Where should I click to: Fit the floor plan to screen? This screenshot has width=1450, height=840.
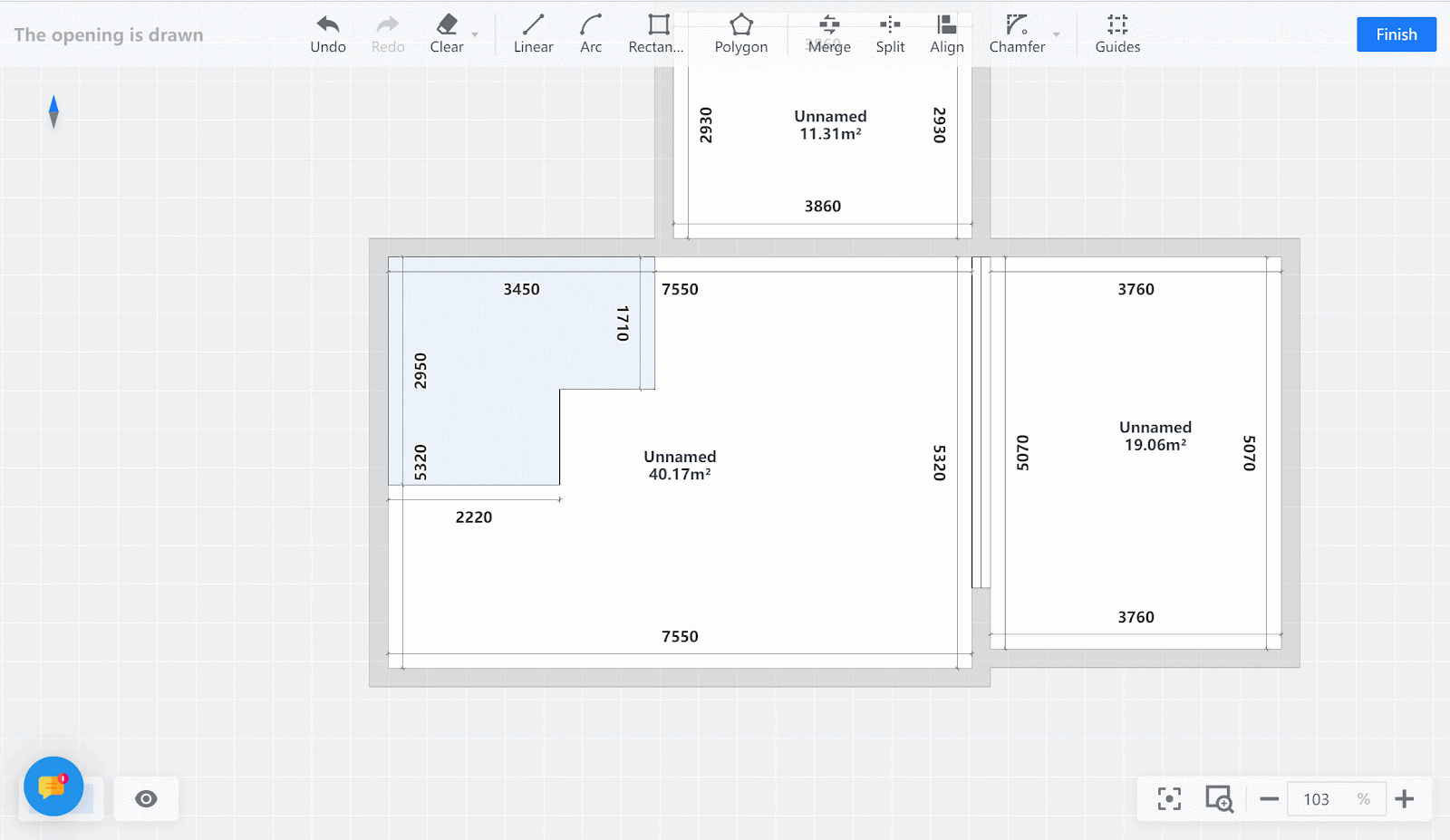[1169, 799]
